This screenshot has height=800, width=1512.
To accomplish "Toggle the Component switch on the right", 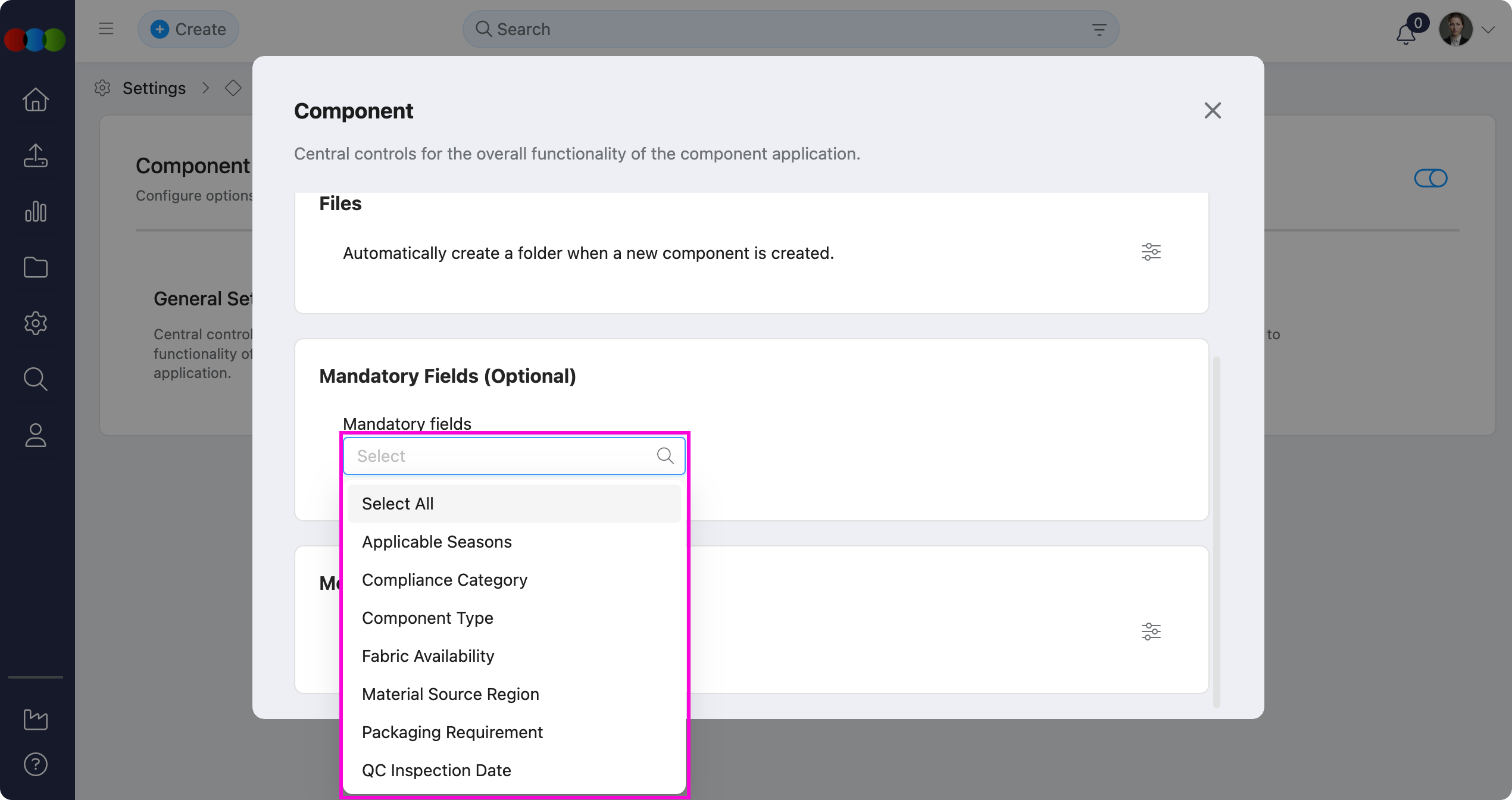I will (x=1430, y=178).
